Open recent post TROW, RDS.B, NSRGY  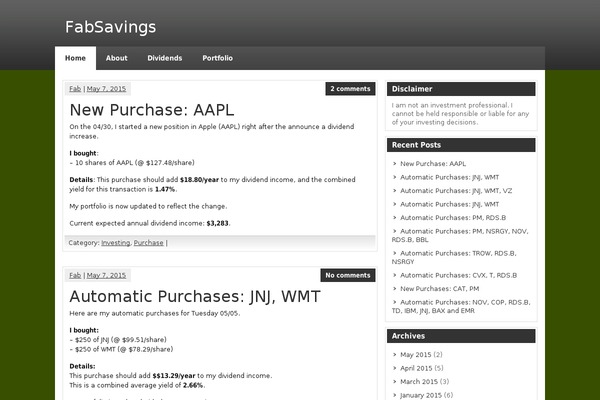(x=454, y=257)
